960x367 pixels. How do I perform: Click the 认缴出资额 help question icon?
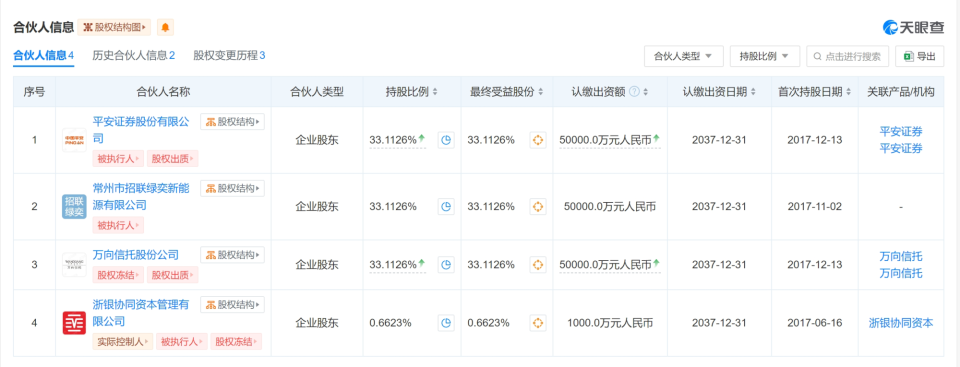[x=634, y=92]
